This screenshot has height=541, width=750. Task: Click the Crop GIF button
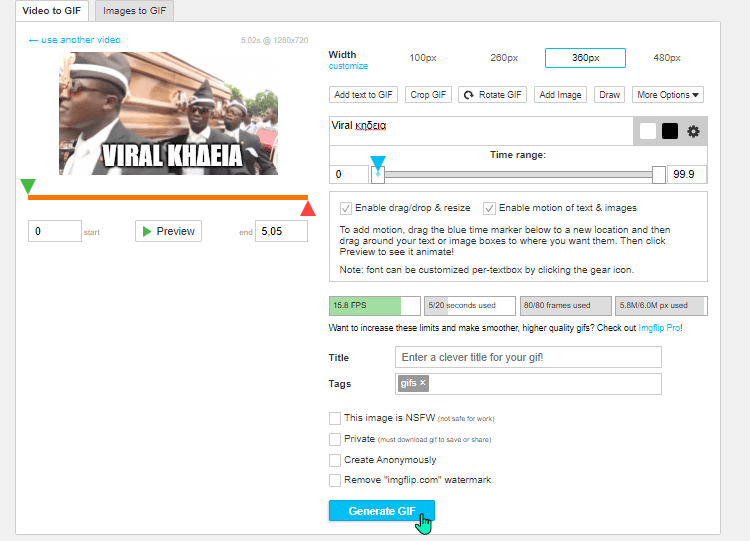click(428, 95)
